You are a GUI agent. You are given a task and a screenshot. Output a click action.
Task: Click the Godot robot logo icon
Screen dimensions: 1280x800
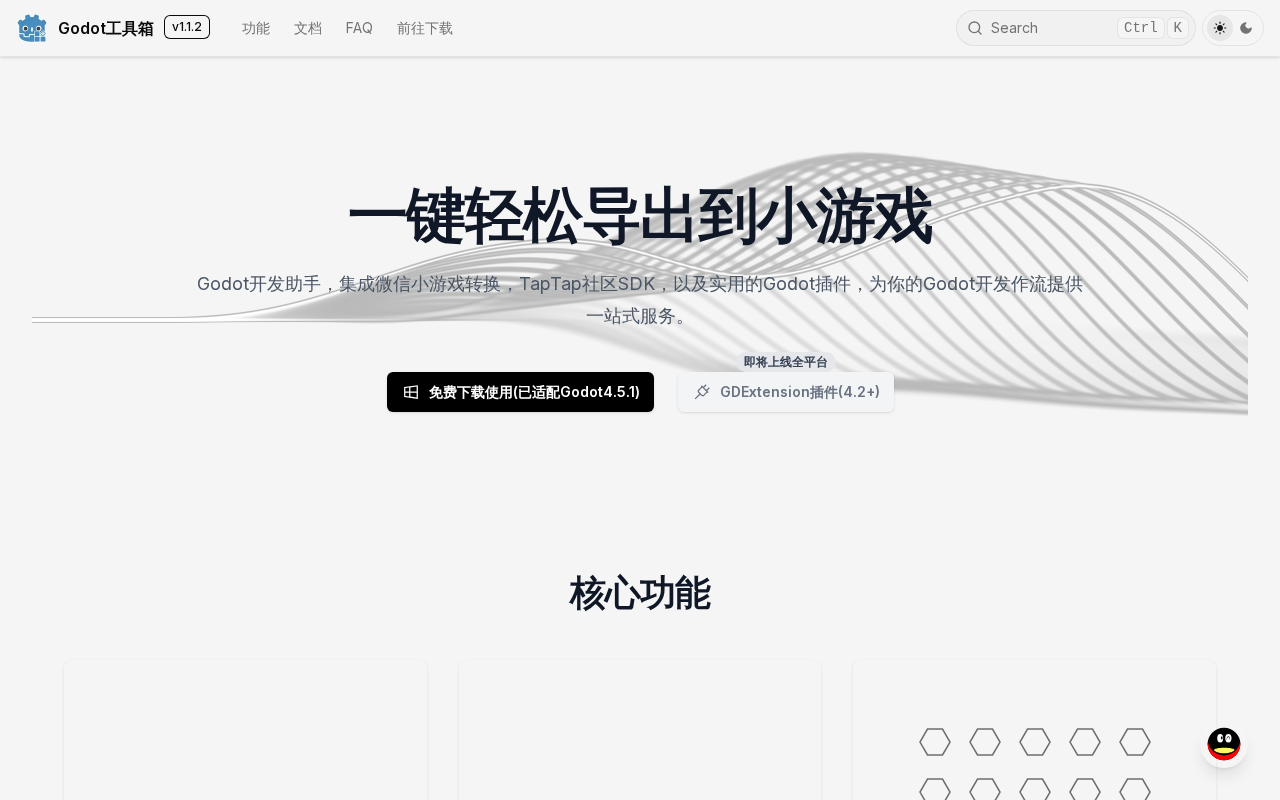point(32,28)
